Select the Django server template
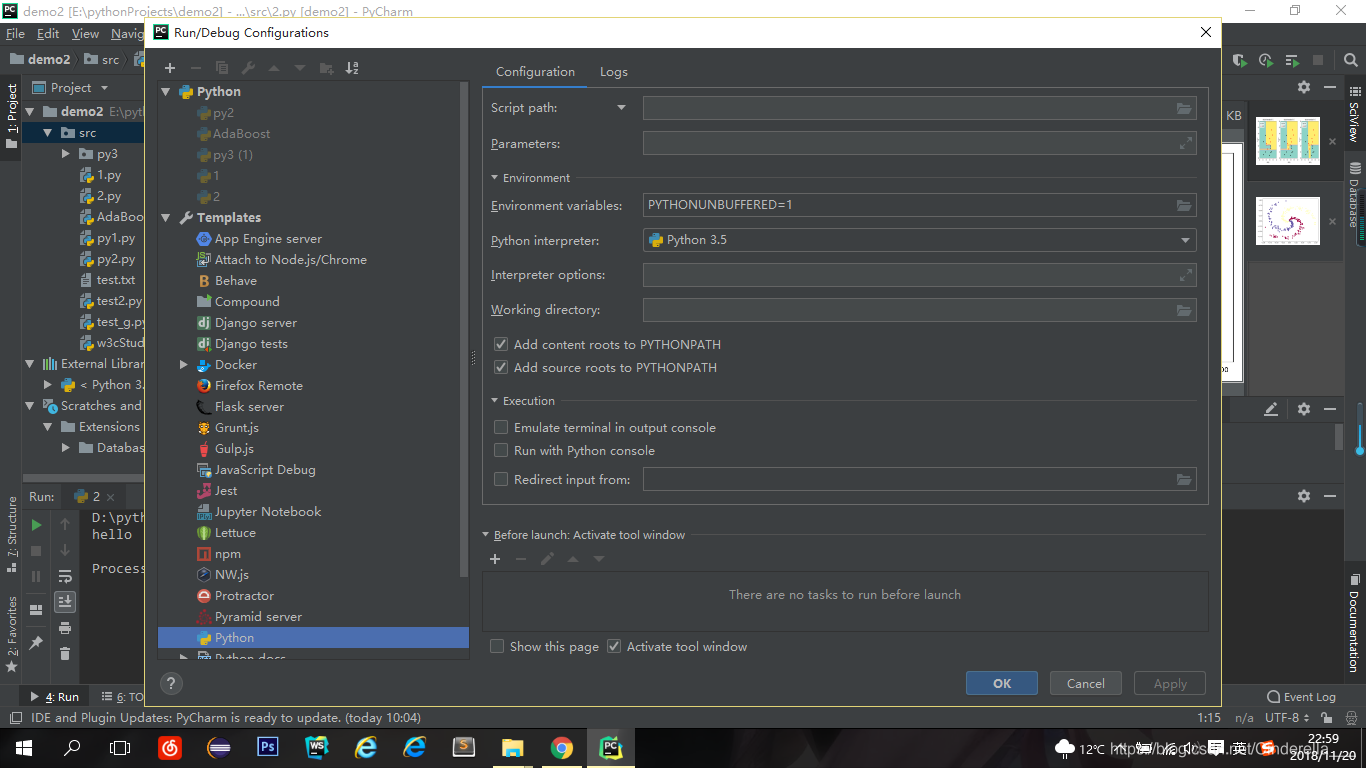The height and width of the screenshot is (768, 1366). point(256,323)
